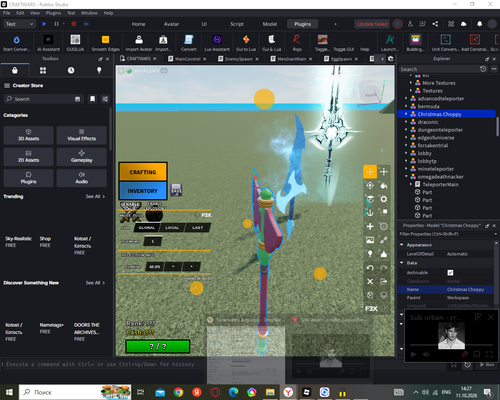Image resolution: width=500 pixels, height=400 pixels.
Task: Open the 3D Assets category
Action: pos(28,135)
